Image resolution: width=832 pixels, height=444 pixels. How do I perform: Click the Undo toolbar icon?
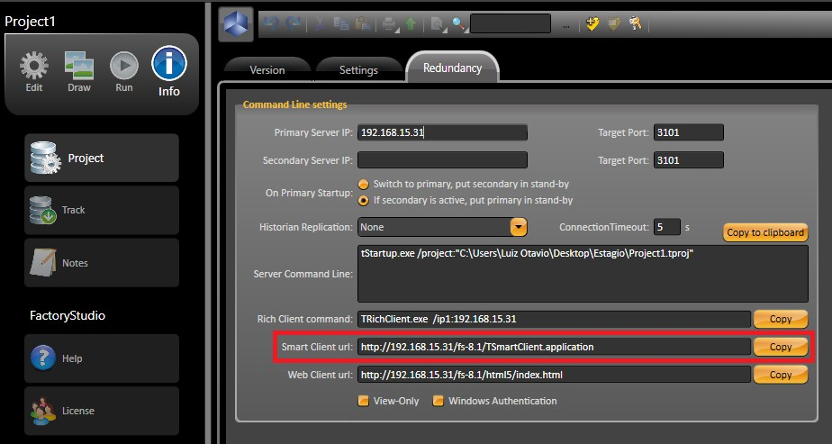click(x=271, y=23)
